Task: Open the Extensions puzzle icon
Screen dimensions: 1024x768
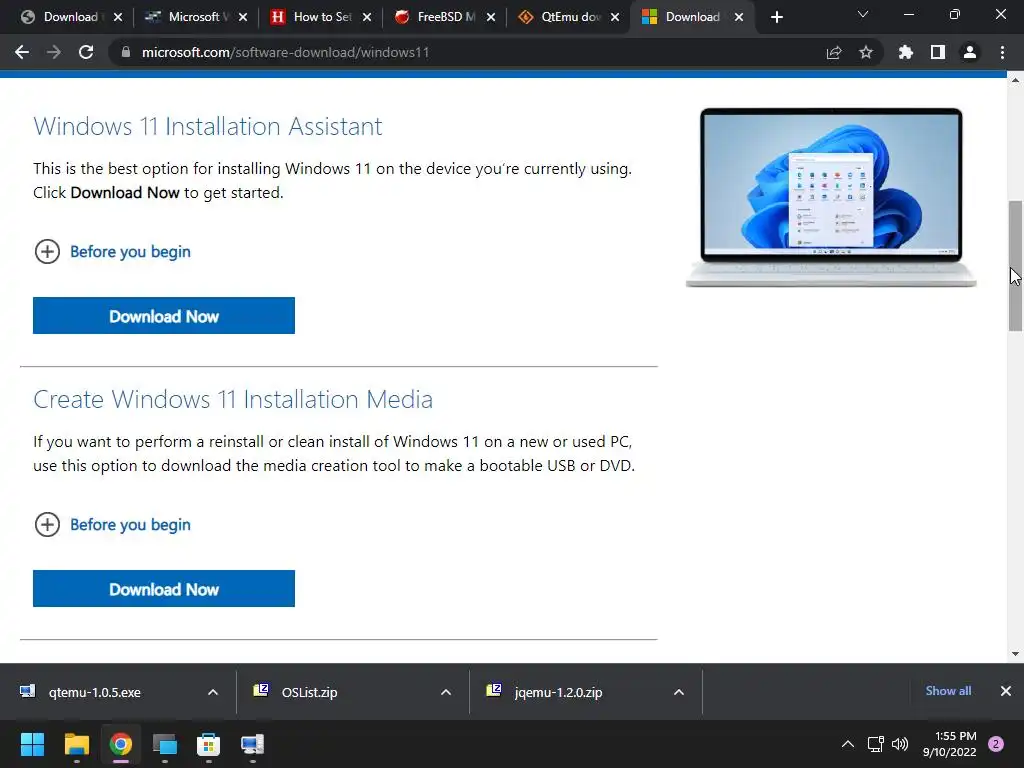Action: click(x=905, y=52)
